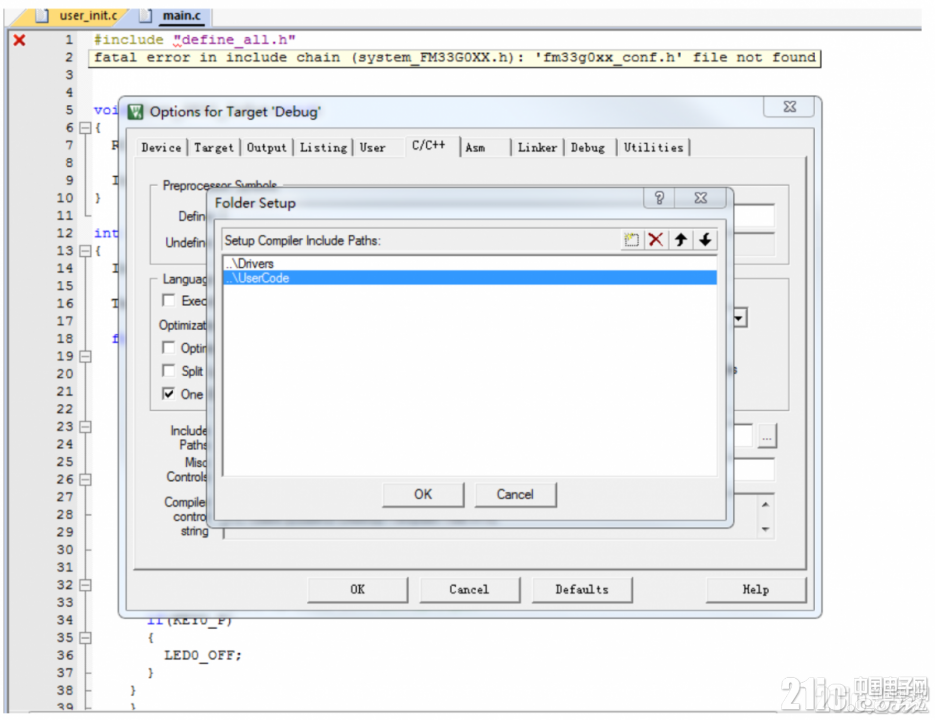The image size is (935, 720).
Task: Collapse code fold at line 19
Action: click(85, 356)
